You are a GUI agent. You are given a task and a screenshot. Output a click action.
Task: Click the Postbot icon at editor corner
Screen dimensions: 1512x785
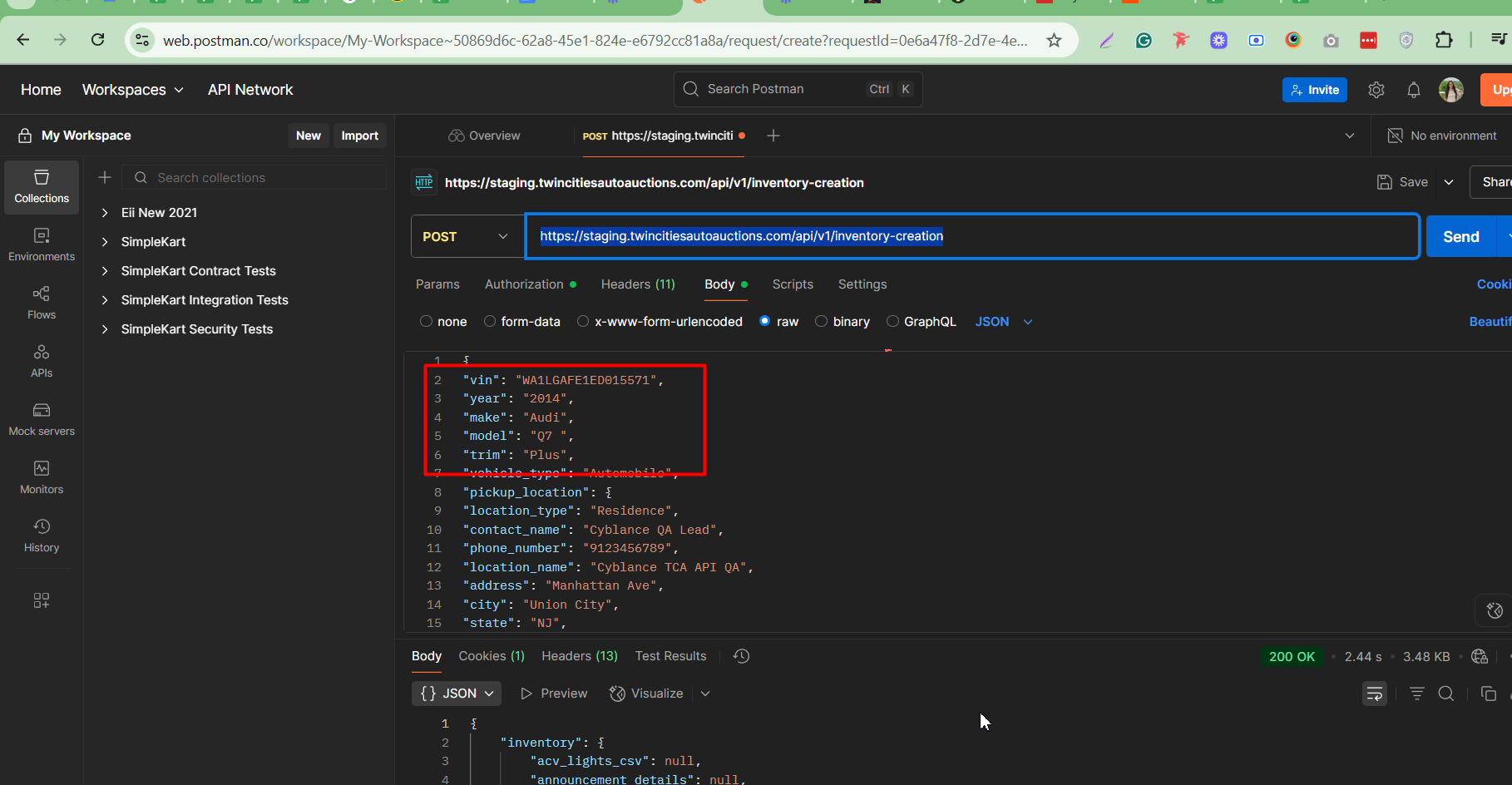pyautogui.click(x=1495, y=610)
